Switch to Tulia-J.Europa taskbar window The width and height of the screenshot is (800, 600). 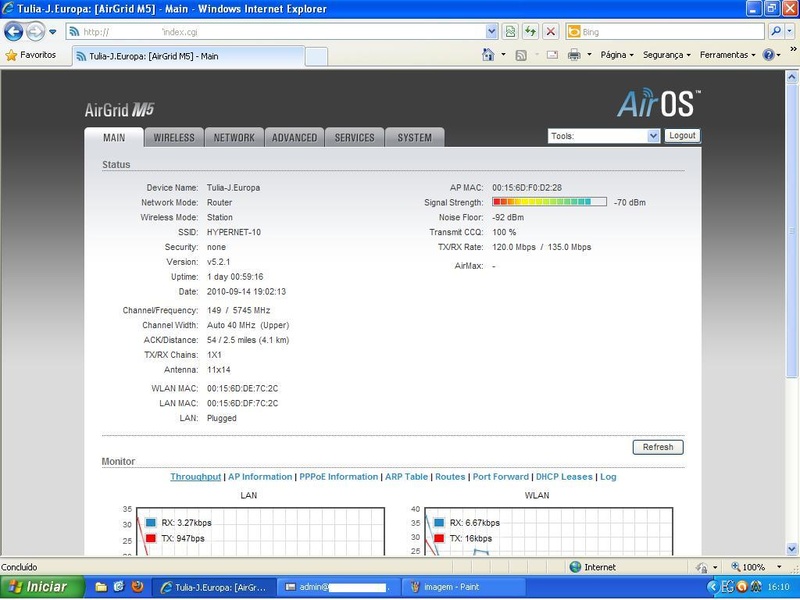click(214, 587)
